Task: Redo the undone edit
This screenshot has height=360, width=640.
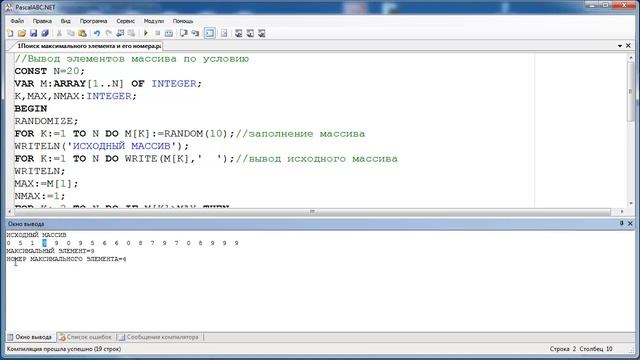Action: (x=108, y=33)
